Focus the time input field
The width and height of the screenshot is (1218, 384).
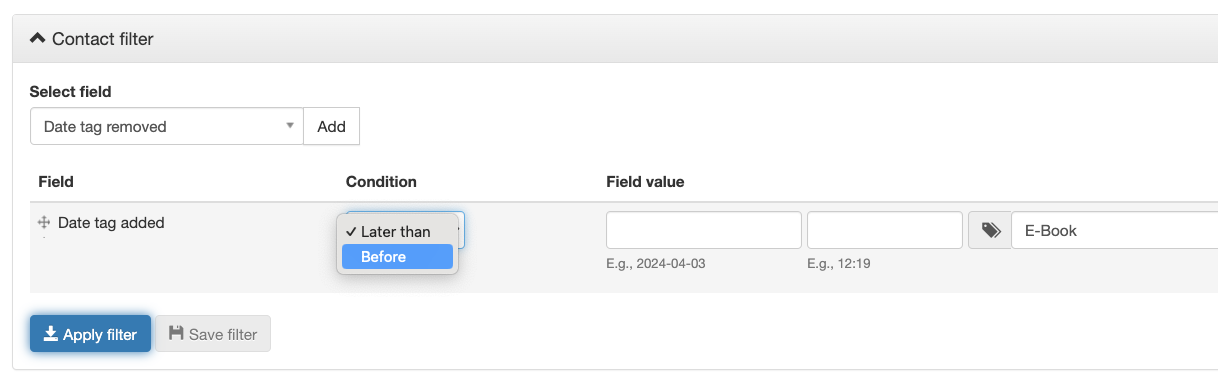(x=885, y=230)
